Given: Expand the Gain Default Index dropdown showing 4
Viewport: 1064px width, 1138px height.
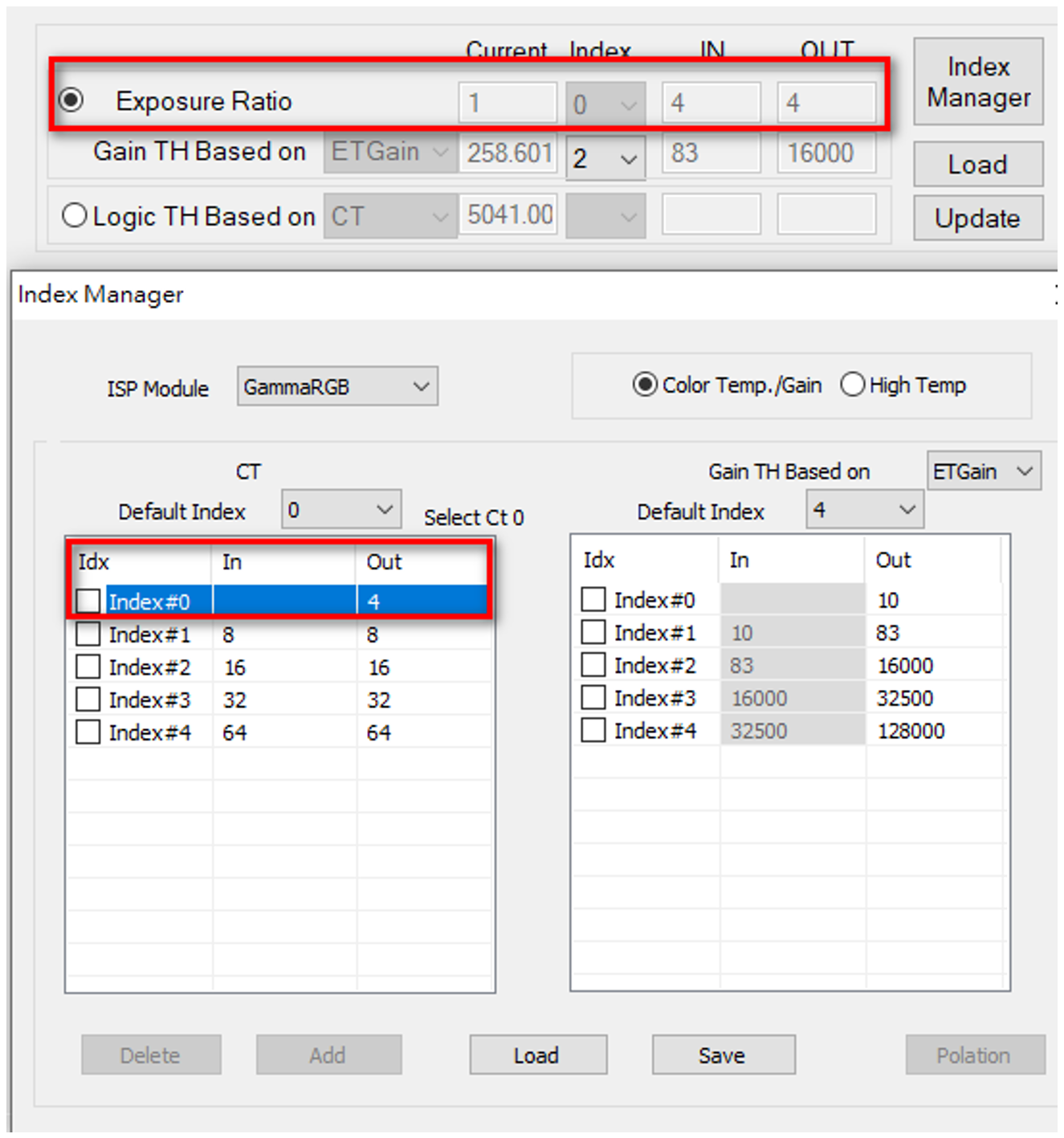Looking at the screenshot, I should (x=864, y=510).
